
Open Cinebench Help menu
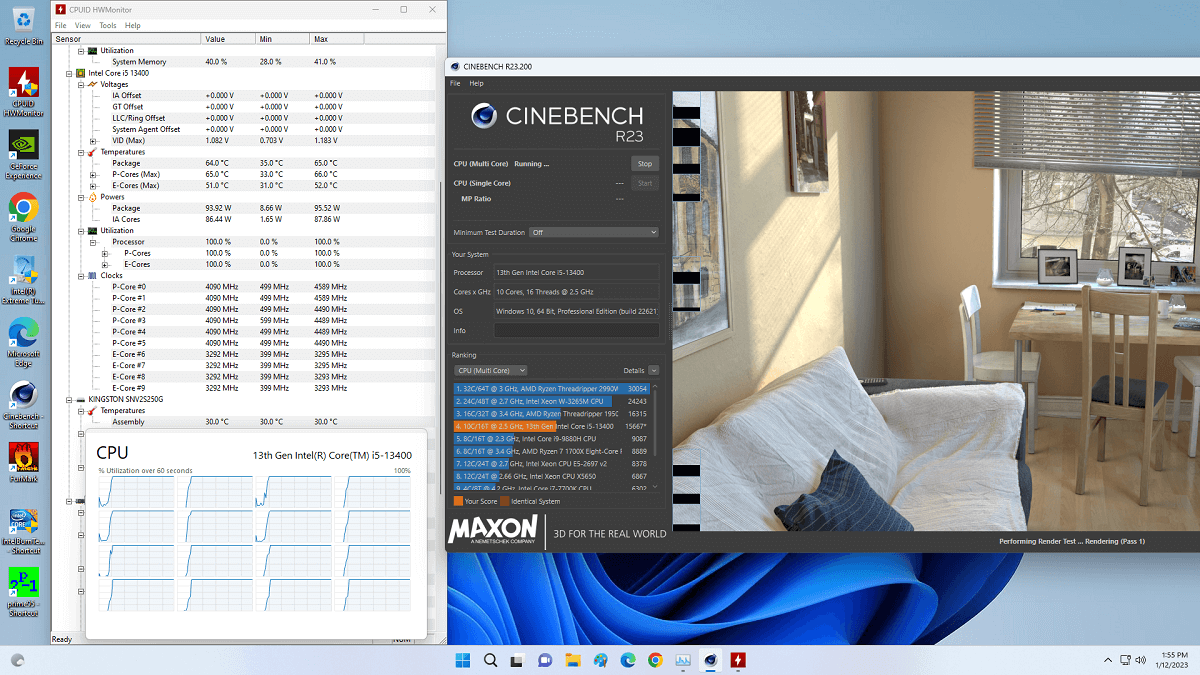pos(476,83)
